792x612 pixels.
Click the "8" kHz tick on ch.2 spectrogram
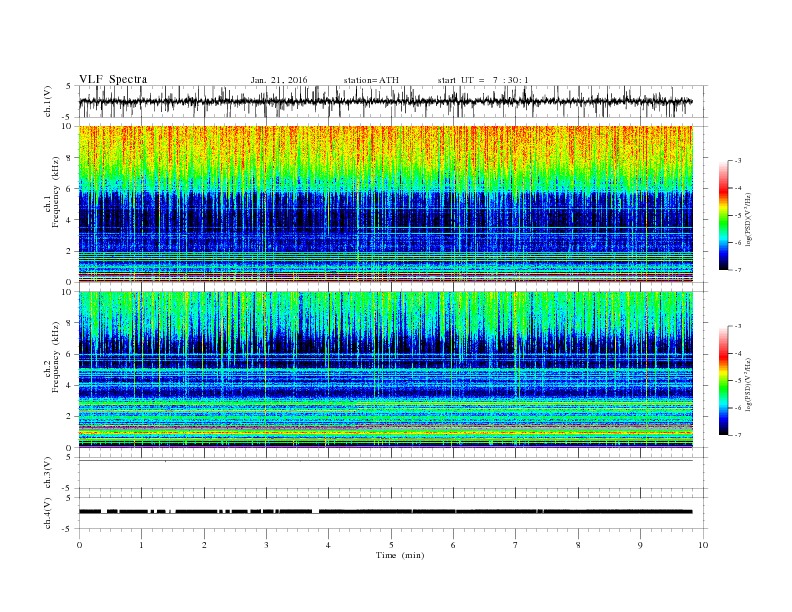point(69,323)
